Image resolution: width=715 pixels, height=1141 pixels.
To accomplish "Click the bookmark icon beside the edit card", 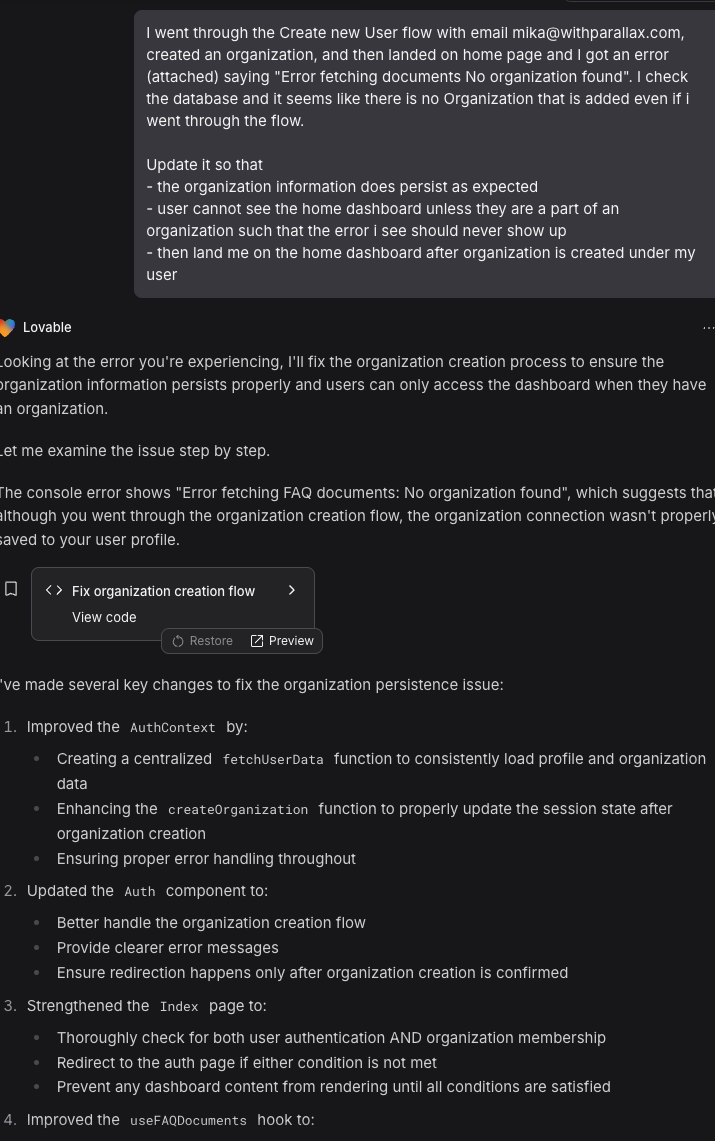I will 11,588.
